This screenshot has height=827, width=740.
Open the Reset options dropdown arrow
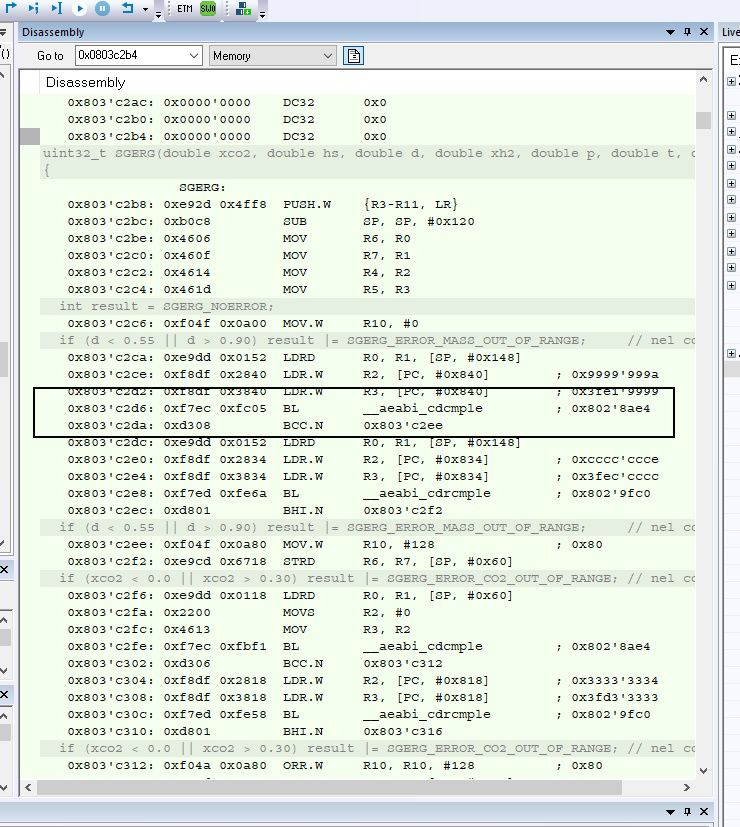tap(145, 9)
